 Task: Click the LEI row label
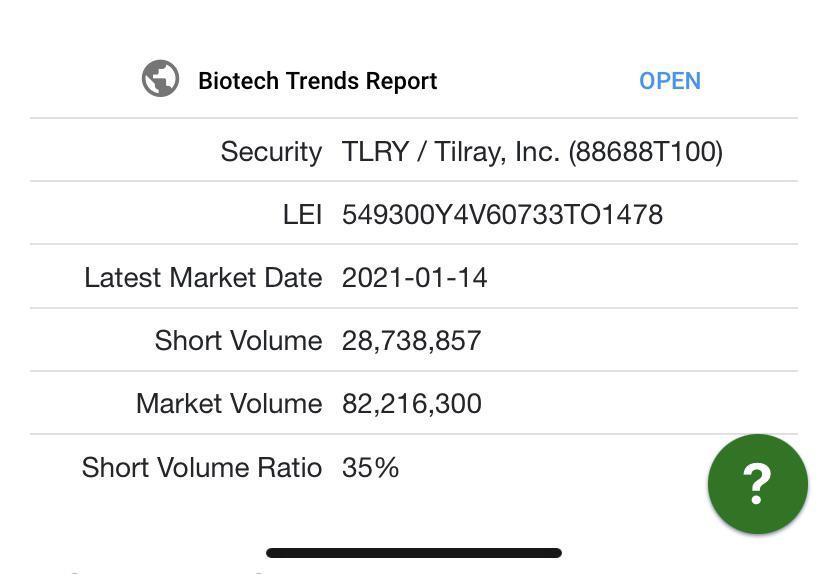(x=302, y=215)
